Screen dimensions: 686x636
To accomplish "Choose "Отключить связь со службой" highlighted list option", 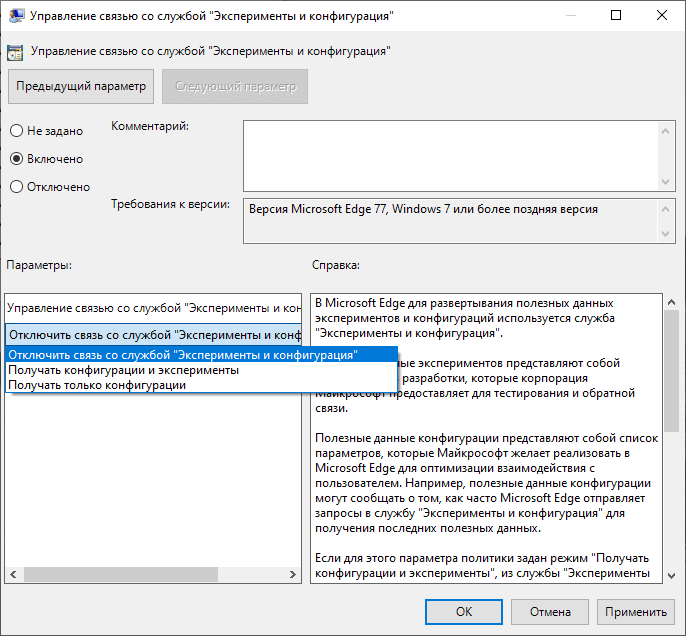I will pos(201,355).
